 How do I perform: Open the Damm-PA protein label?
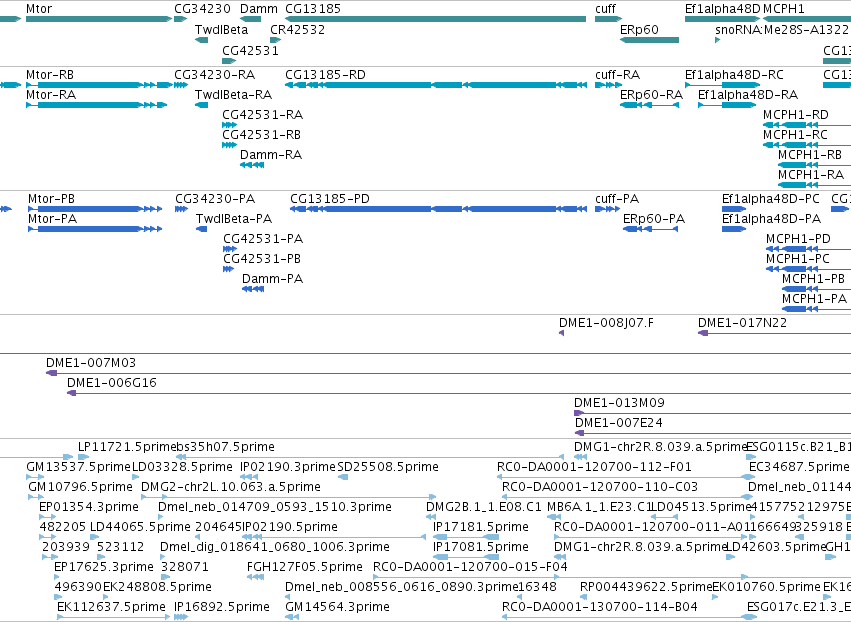click(272, 279)
